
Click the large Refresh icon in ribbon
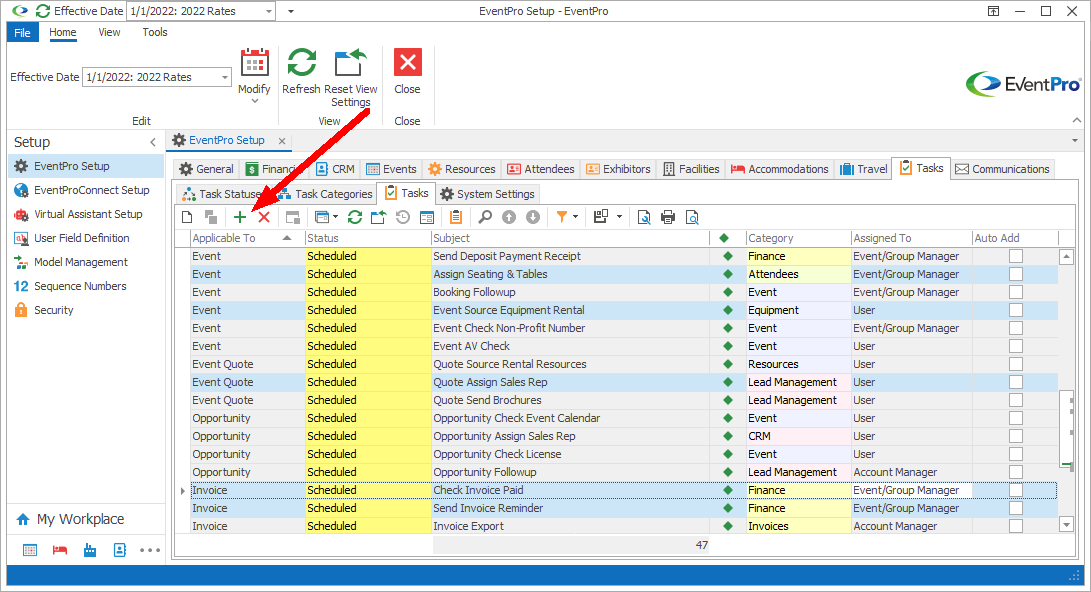click(301, 63)
